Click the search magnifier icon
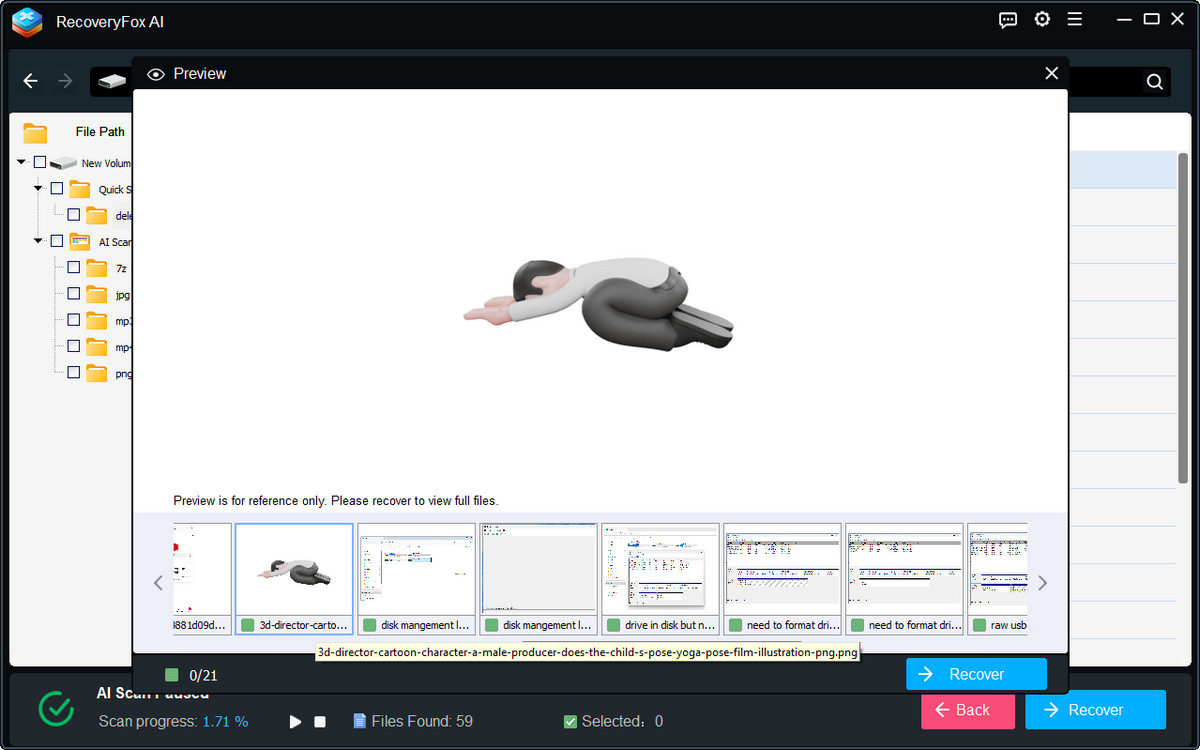The height and width of the screenshot is (750, 1200). (1154, 82)
